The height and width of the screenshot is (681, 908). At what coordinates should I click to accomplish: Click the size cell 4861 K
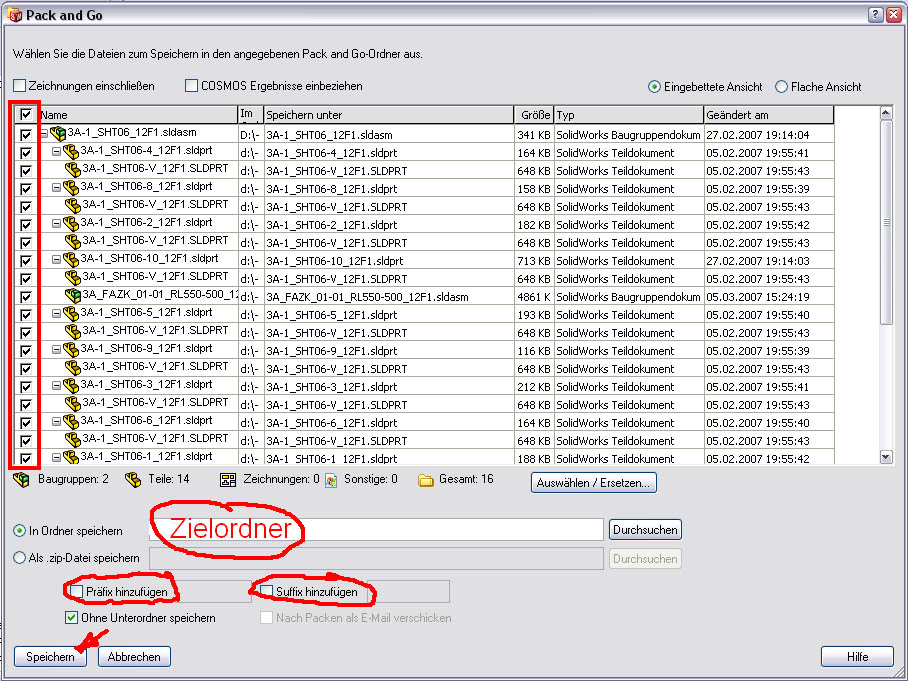click(534, 296)
